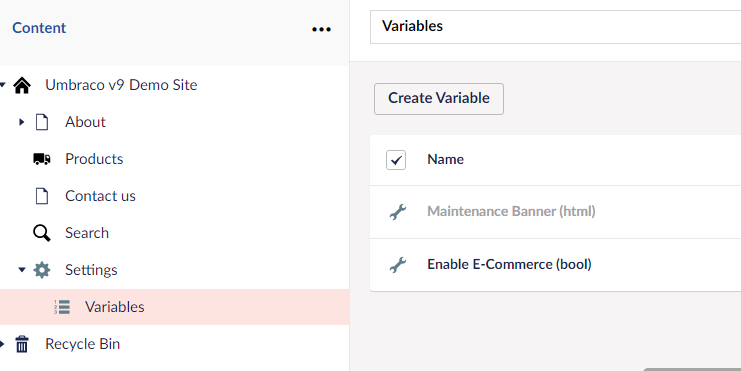Click the Contact us document icon
The height and width of the screenshot is (371, 741).
click(42, 196)
